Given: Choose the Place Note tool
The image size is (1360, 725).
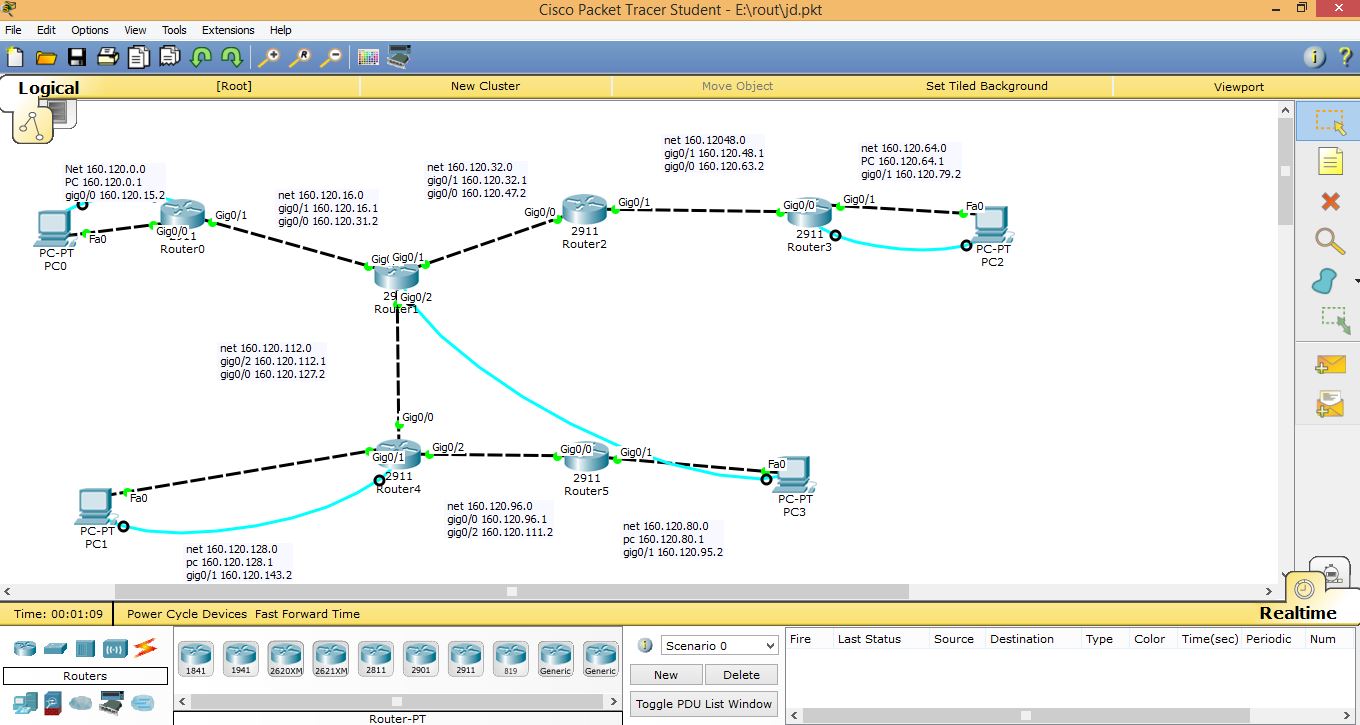Looking at the screenshot, I should tap(1329, 161).
